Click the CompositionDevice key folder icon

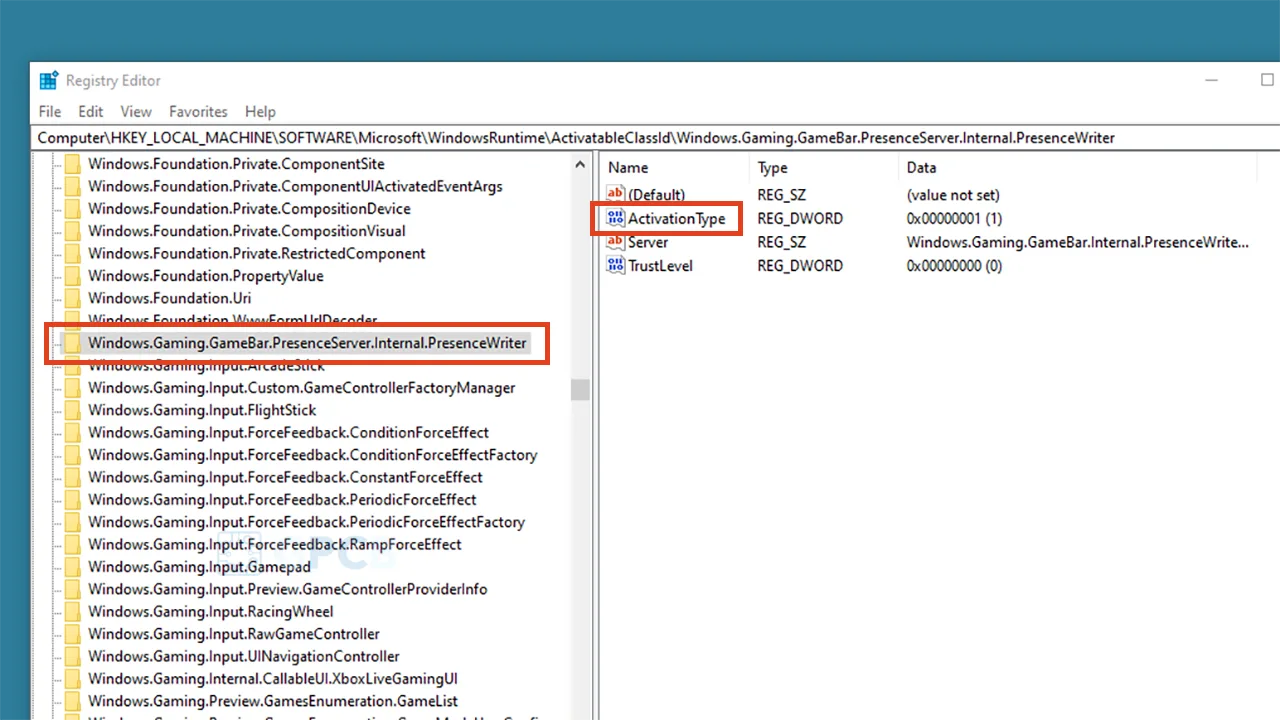point(72,209)
